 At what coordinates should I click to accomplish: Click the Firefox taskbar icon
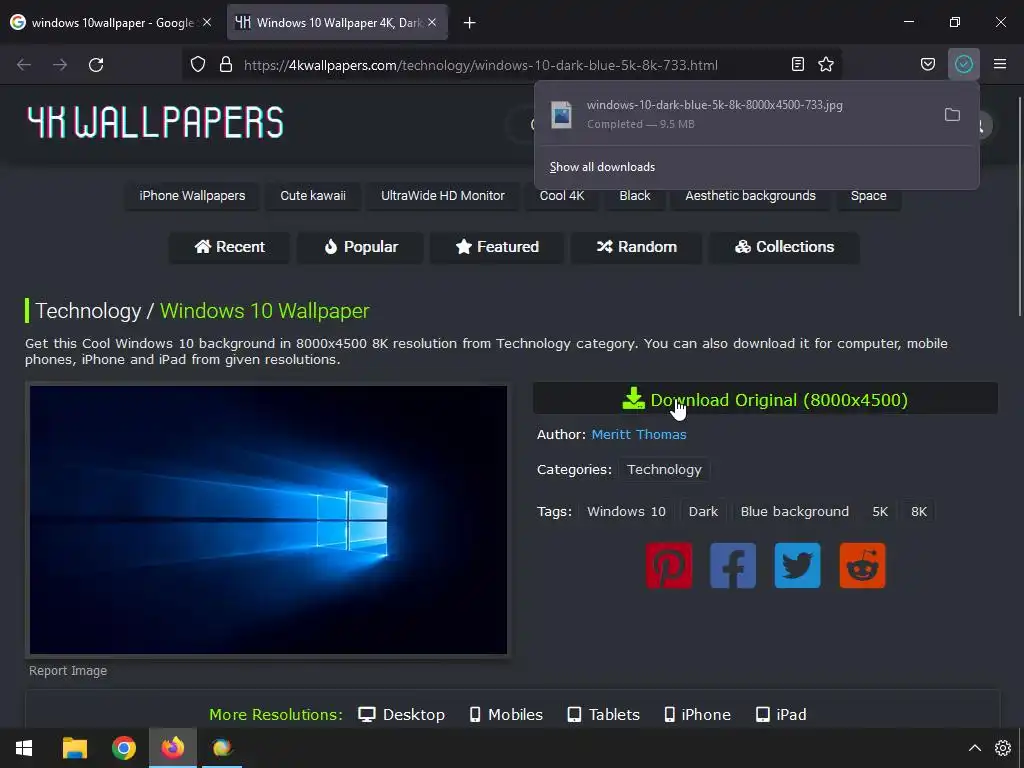coord(173,748)
